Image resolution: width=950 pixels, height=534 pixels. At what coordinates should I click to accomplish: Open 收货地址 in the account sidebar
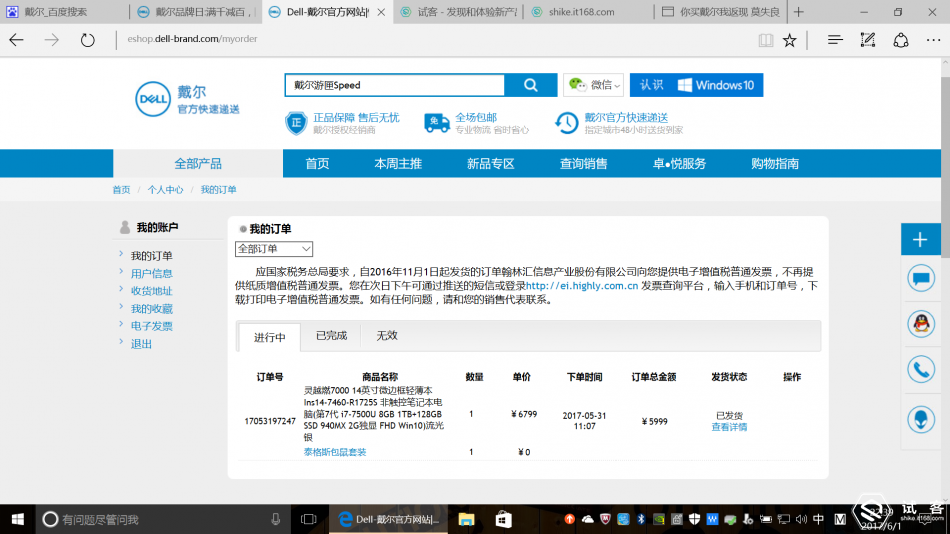click(x=151, y=291)
